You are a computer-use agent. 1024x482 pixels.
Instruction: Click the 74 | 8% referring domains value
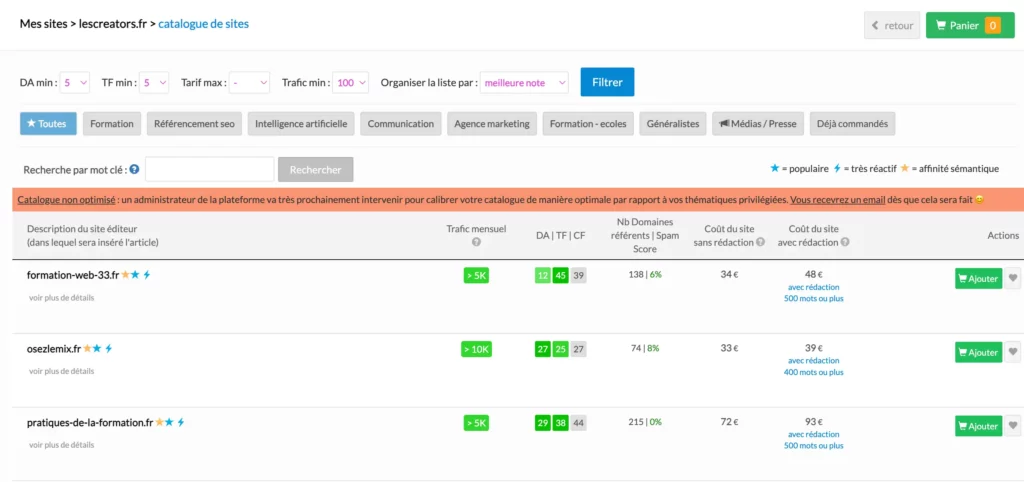645,349
